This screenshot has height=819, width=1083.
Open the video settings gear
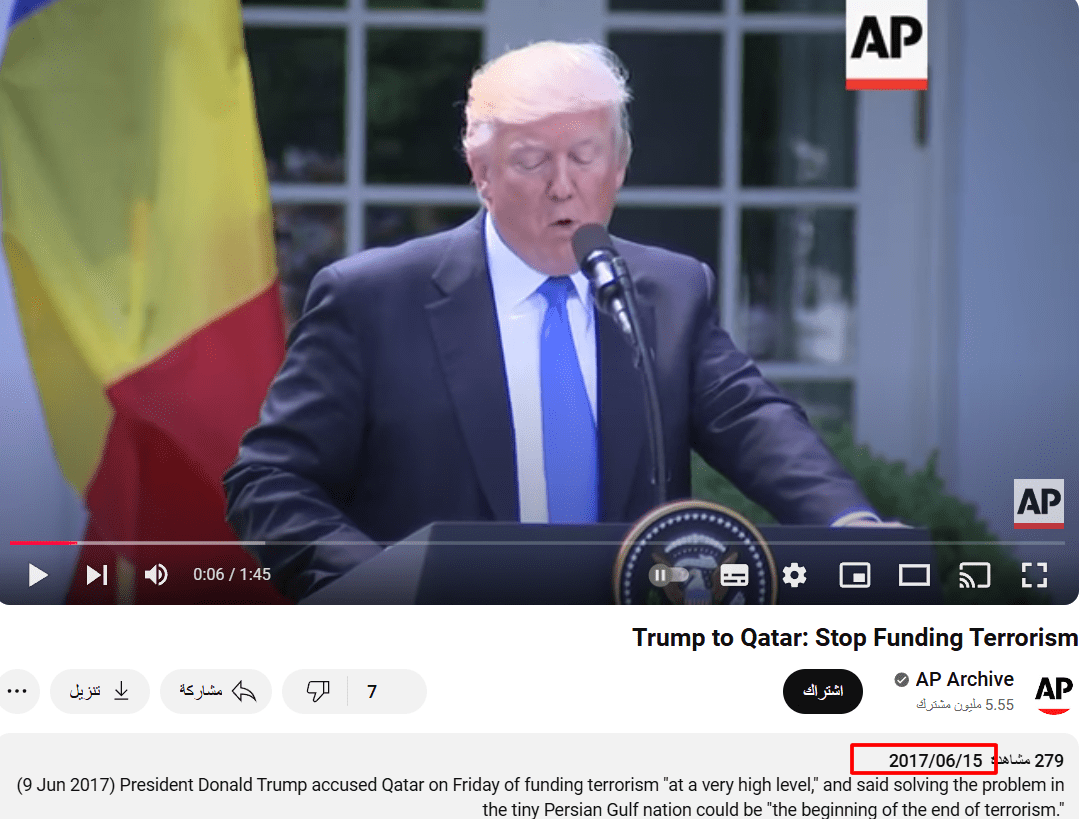[794, 575]
